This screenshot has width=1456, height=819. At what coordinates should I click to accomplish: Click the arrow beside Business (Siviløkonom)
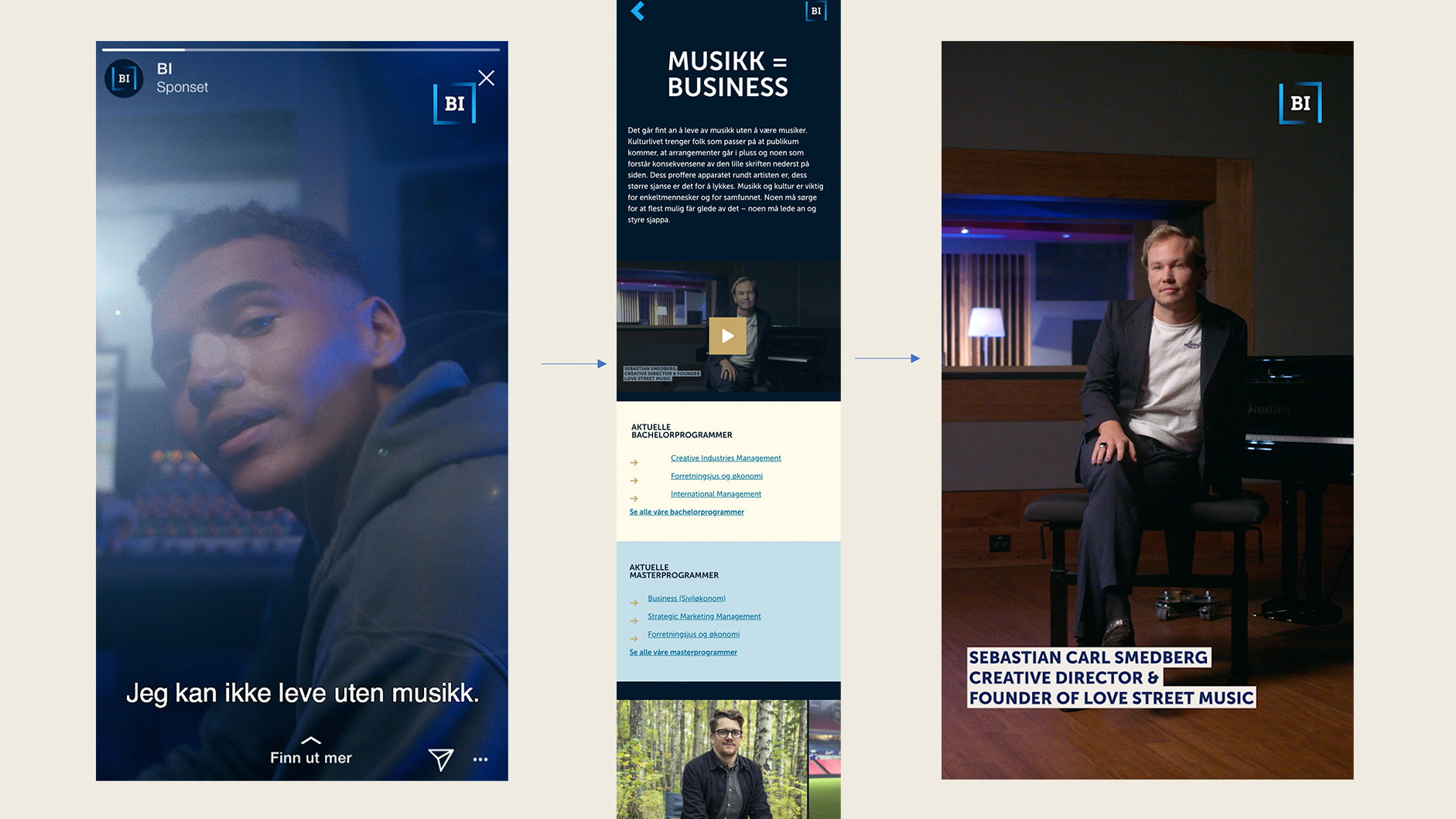click(634, 602)
